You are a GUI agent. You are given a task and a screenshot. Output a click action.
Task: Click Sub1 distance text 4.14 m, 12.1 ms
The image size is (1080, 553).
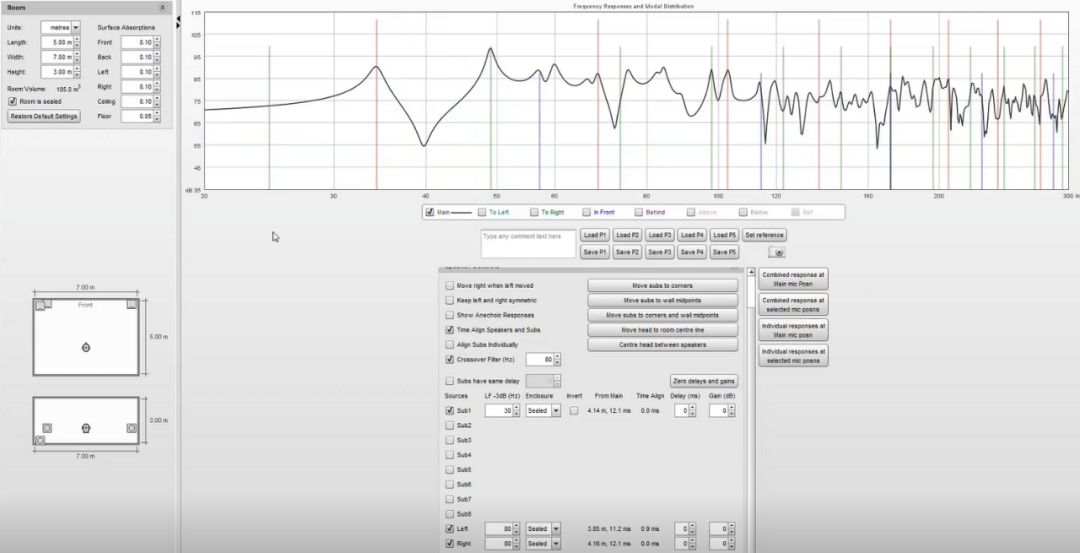pos(608,410)
